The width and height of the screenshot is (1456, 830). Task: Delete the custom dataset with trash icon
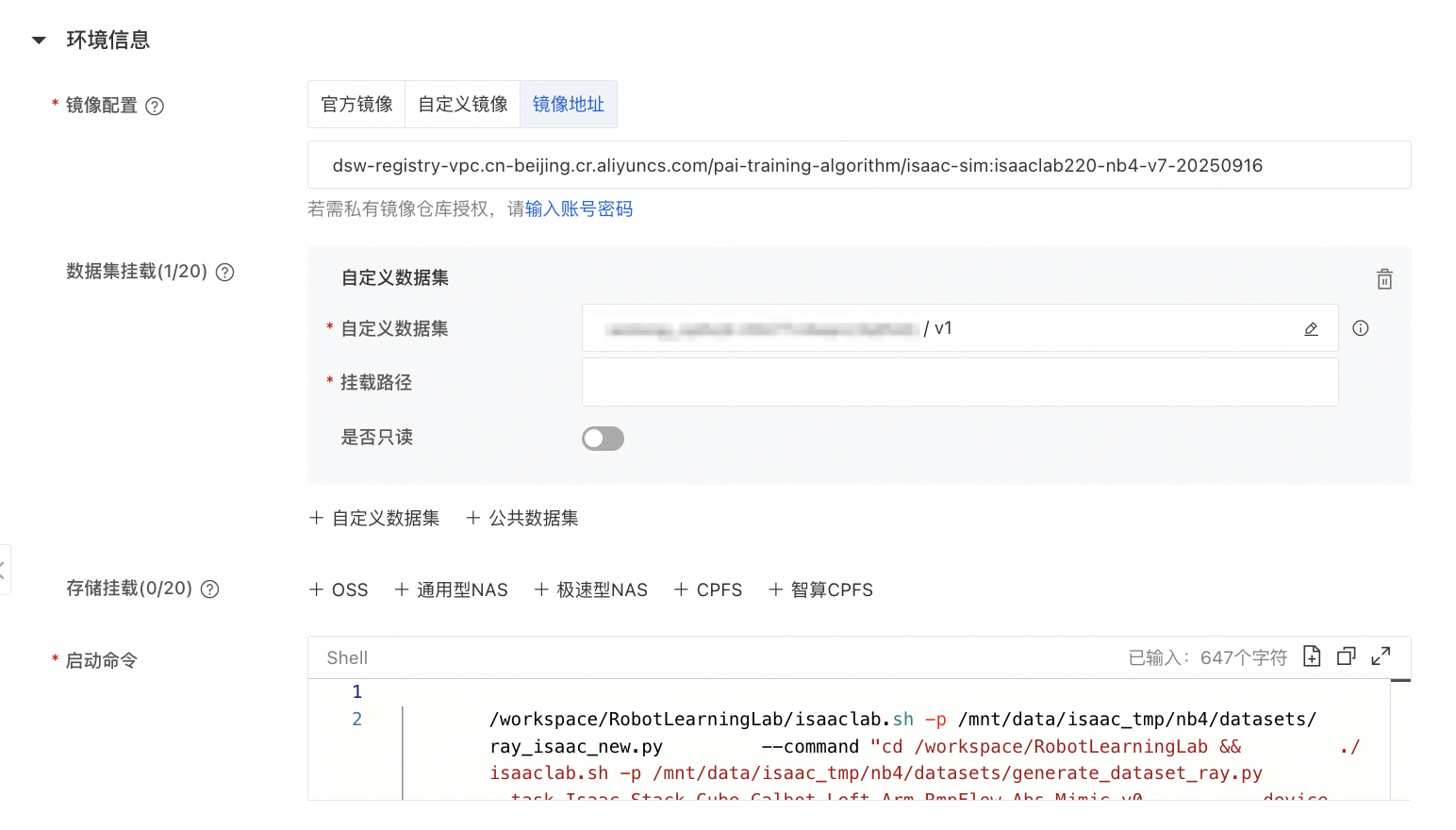click(x=1384, y=279)
